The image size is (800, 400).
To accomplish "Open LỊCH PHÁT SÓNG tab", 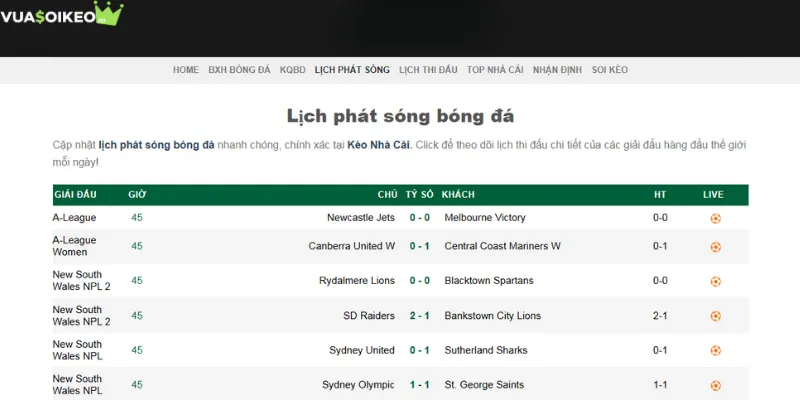I will point(352,70).
